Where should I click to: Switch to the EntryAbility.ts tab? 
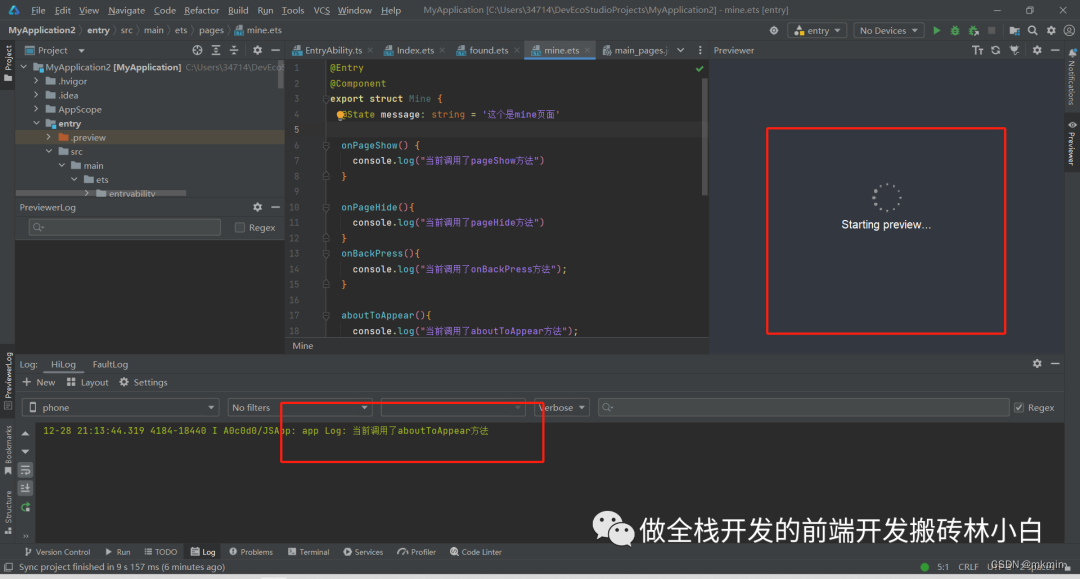pos(333,50)
